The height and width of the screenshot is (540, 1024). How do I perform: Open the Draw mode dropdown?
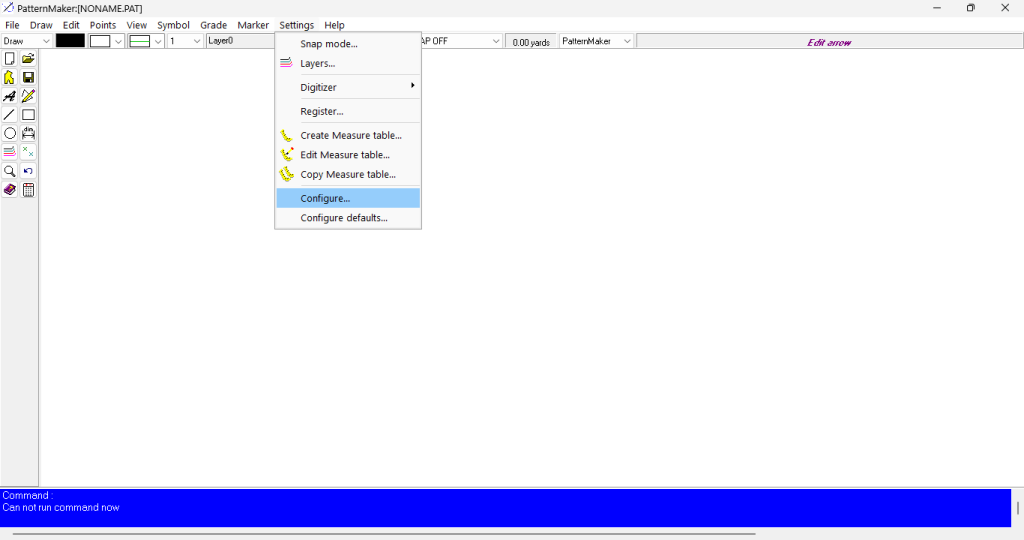pos(46,41)
